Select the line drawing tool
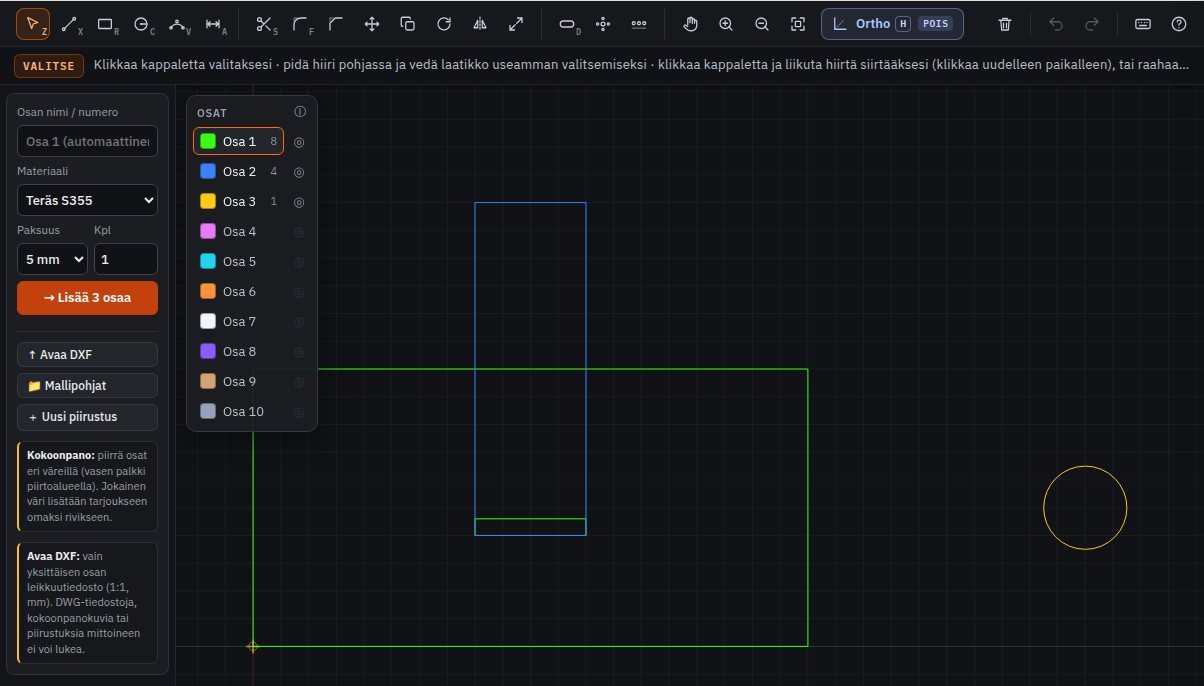Screen dimensions: 1204x686 point(69,23)
